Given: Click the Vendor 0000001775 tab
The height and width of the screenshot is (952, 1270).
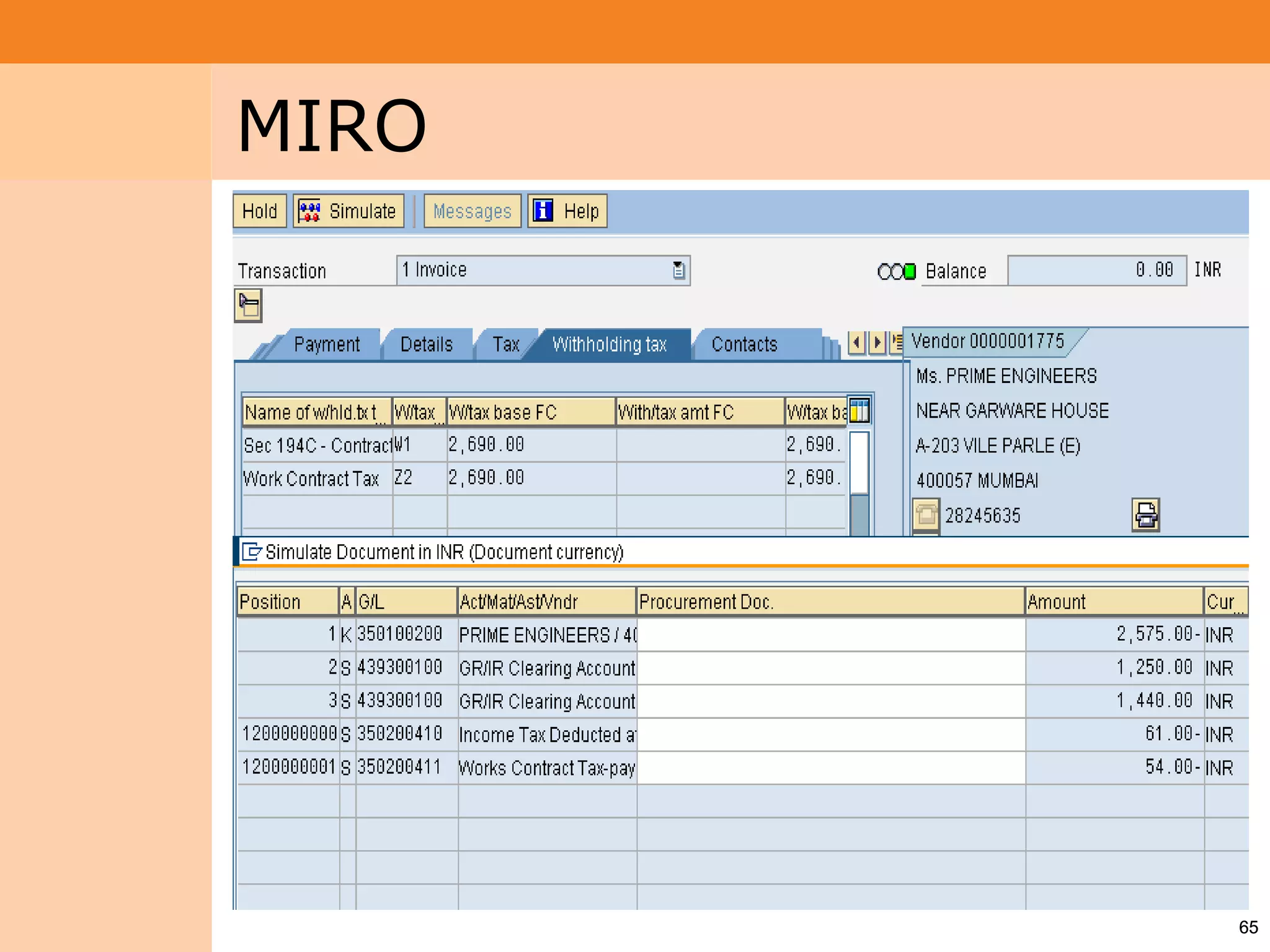Looking at the screenshot, I should pos(988,342).
